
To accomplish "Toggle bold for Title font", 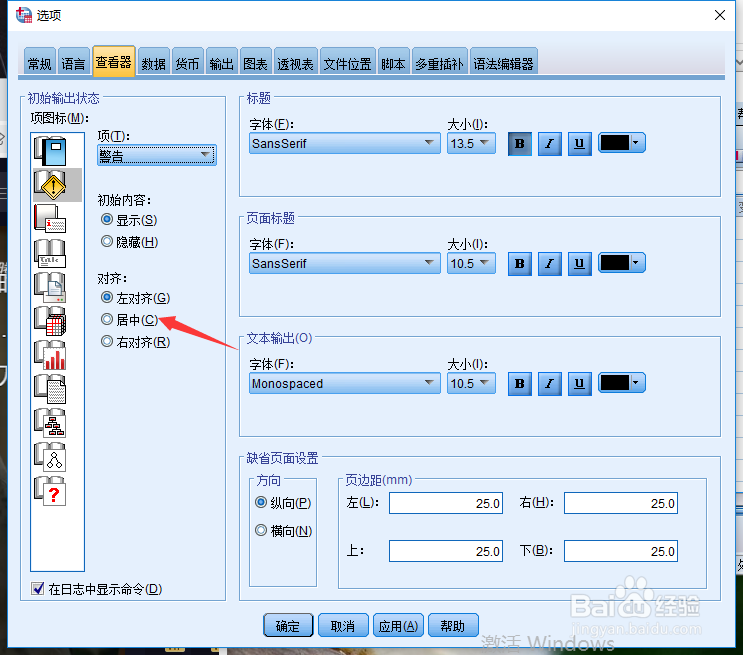I will pyautogui.click(x=520, y=144).
